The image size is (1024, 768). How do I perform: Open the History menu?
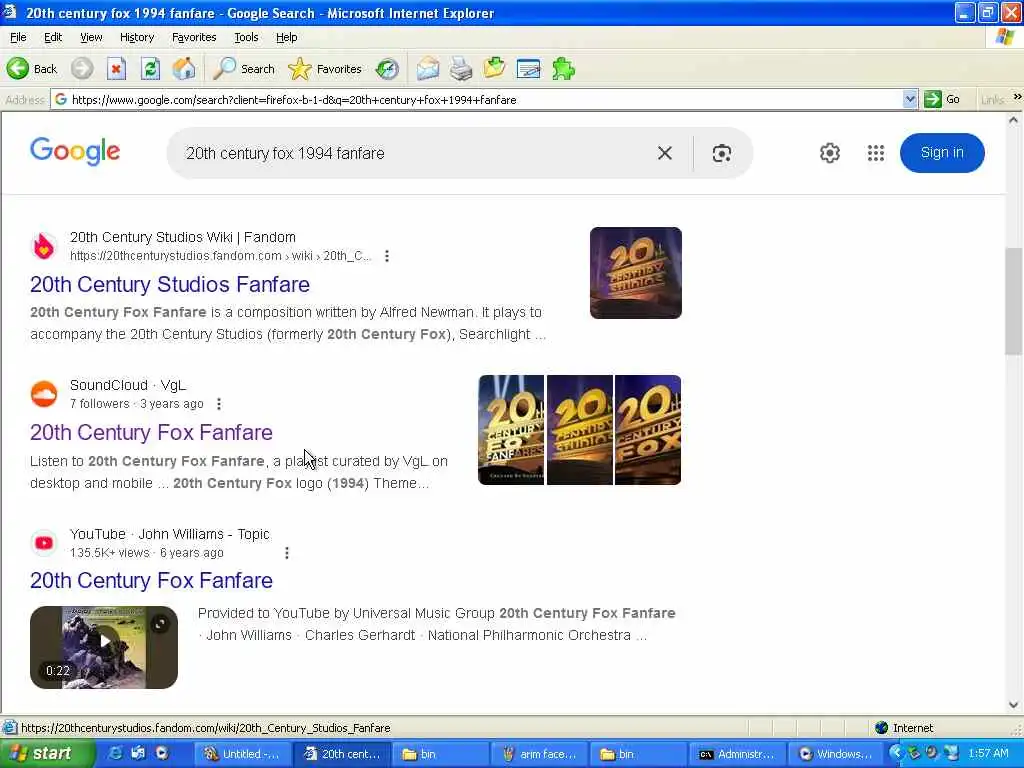136,37
